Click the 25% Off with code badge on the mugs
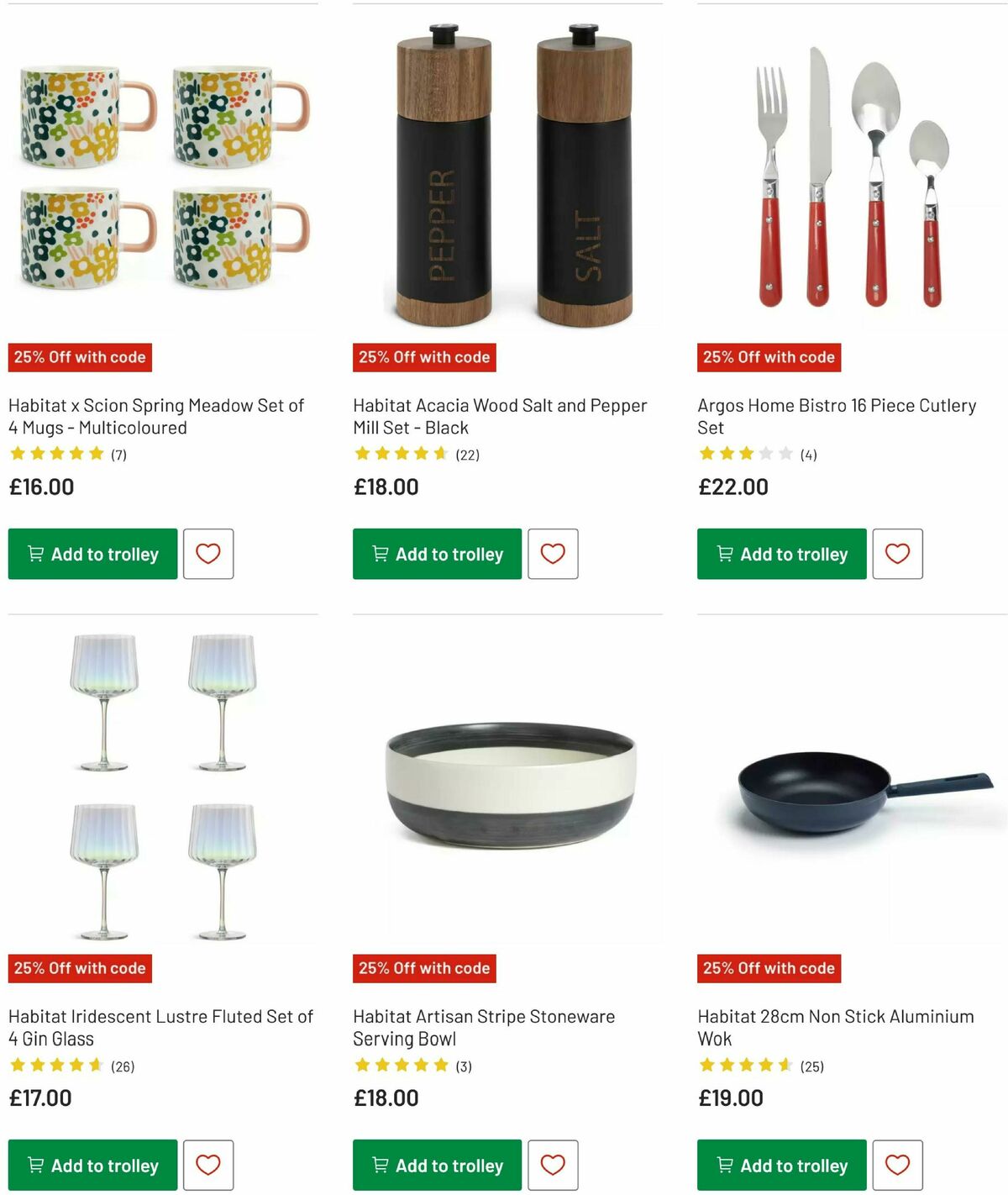This screenshot has width=1008, height=1195. click(80, 357)
